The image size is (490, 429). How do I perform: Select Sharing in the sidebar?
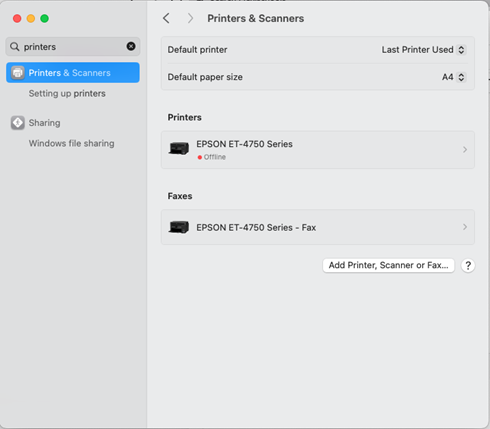(44, 123)
